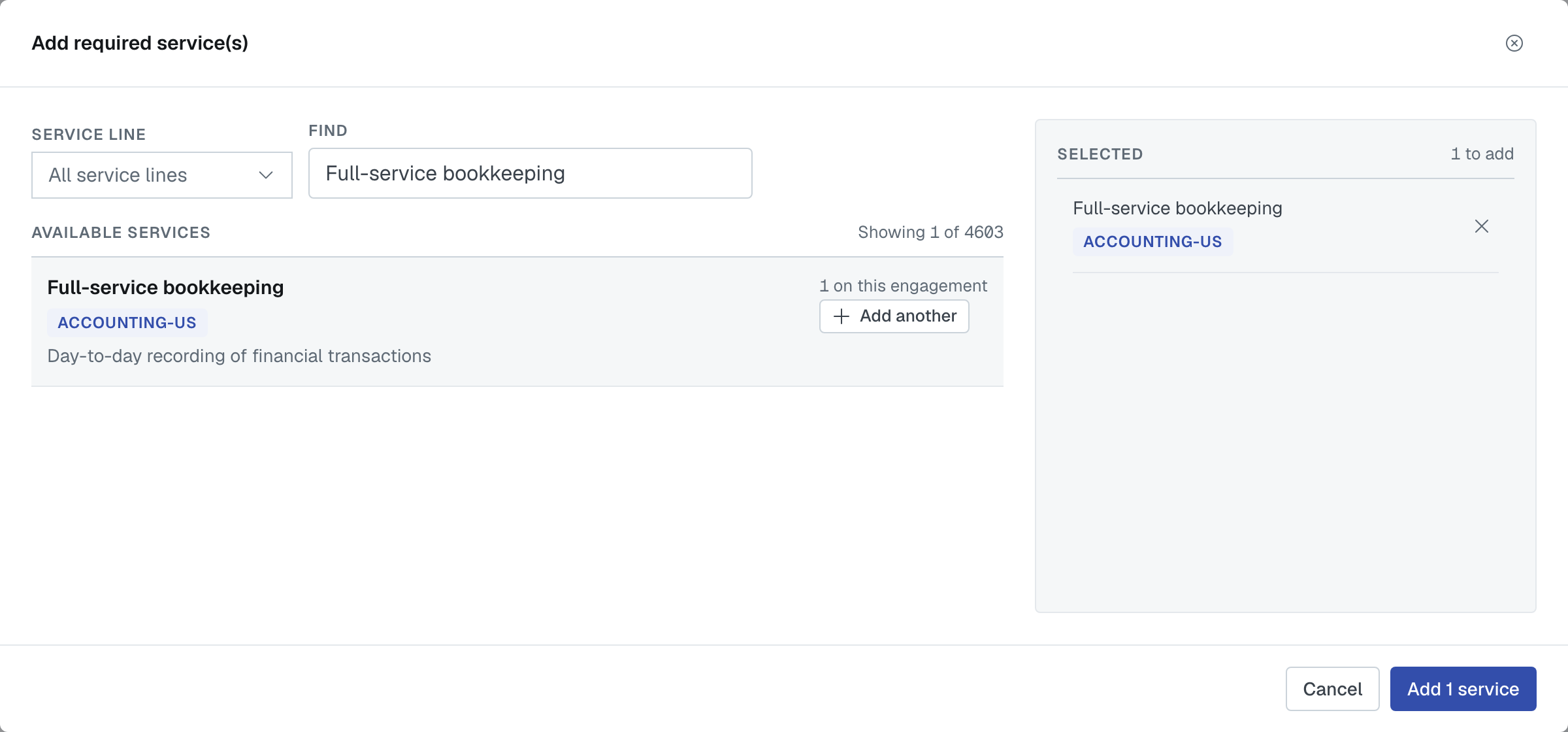This screenshot has height=732, width=1568.
Task: Open the All service lines dropdown
Action: [162, 175]
